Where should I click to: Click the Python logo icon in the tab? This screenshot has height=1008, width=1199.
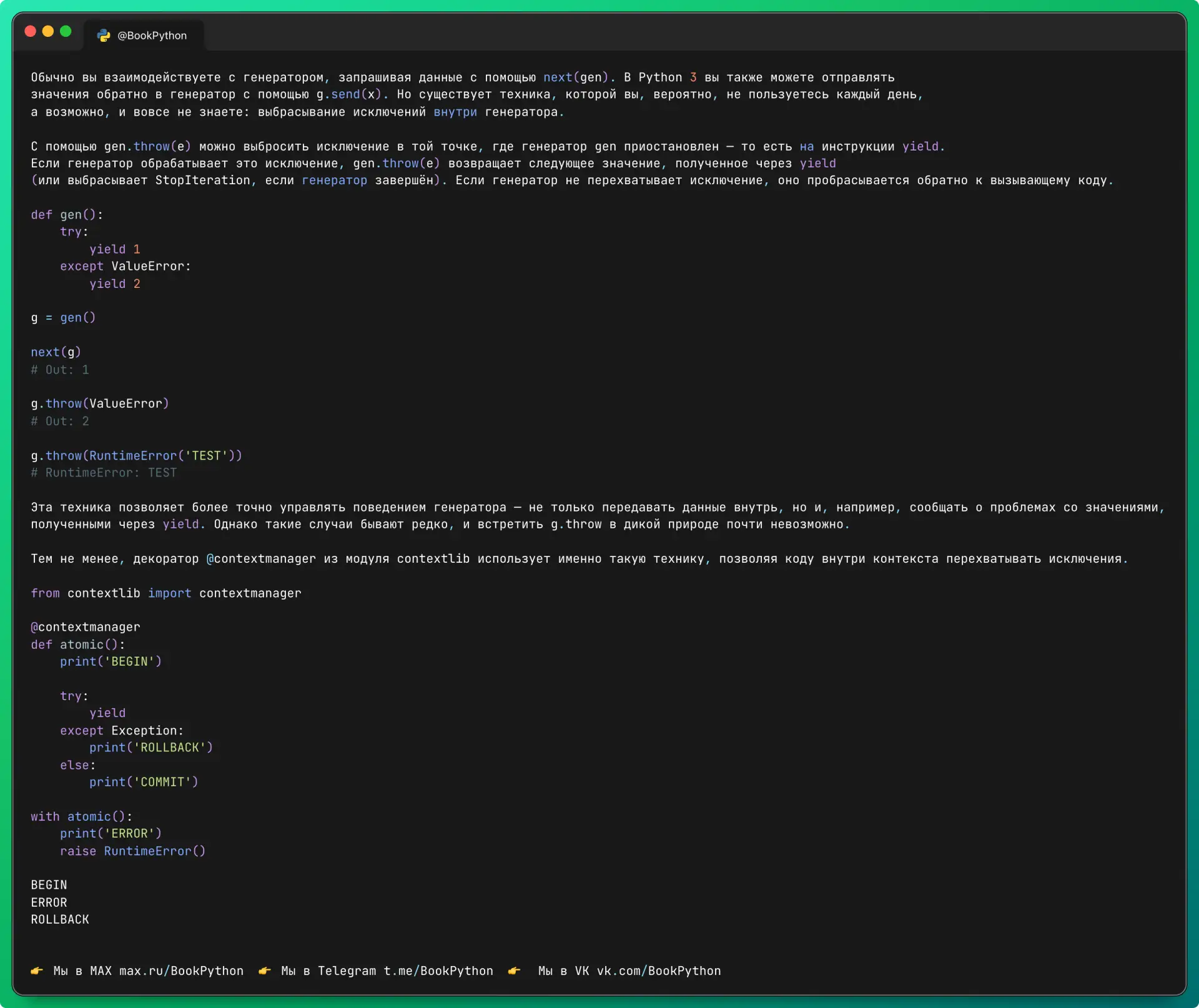point(104,36)
